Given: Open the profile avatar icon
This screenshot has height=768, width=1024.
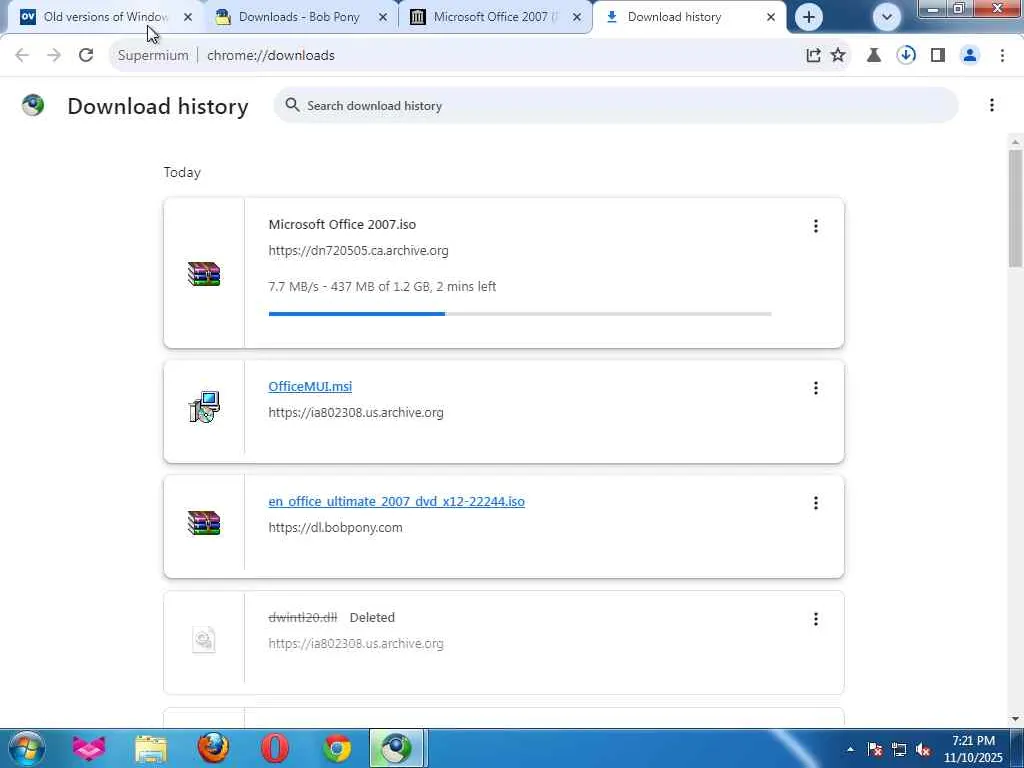Looking at the screenshot, I should (970, 56).
